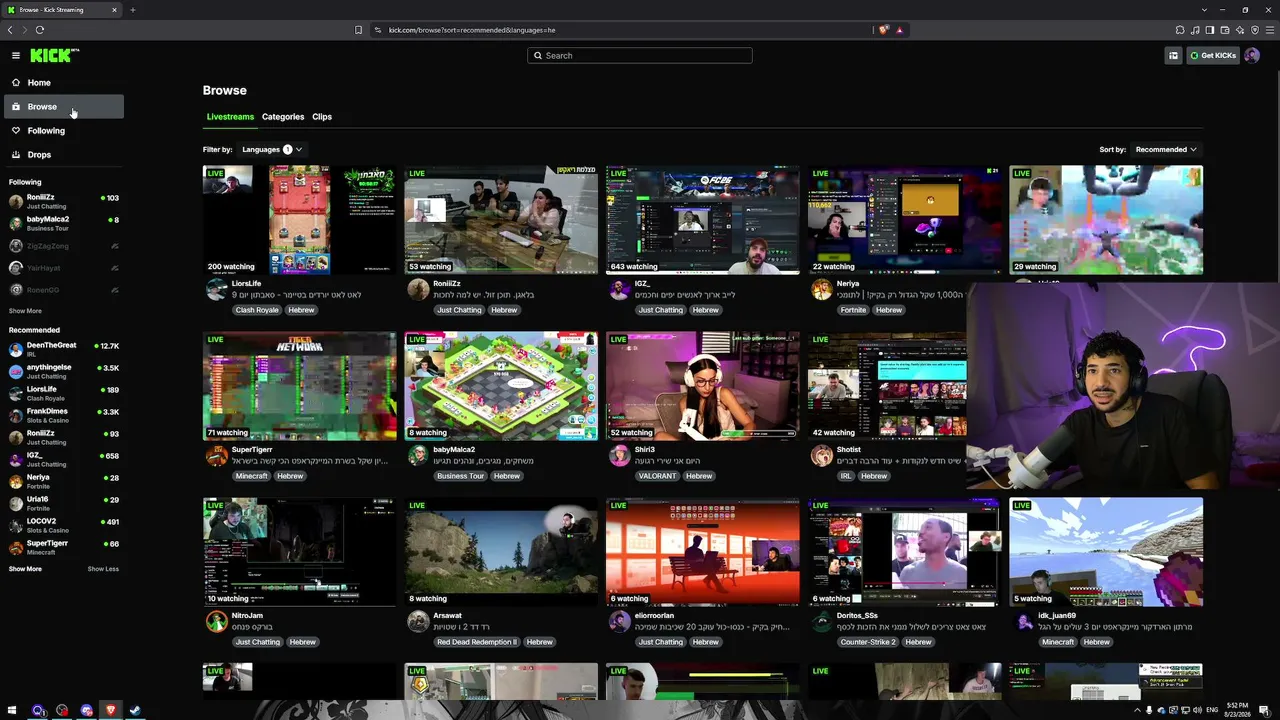Image resolution: width=1280 pixels, height=720 pixels.
Task: Select offline channel ZigZagZong in Following
Action: pos(64,245)
